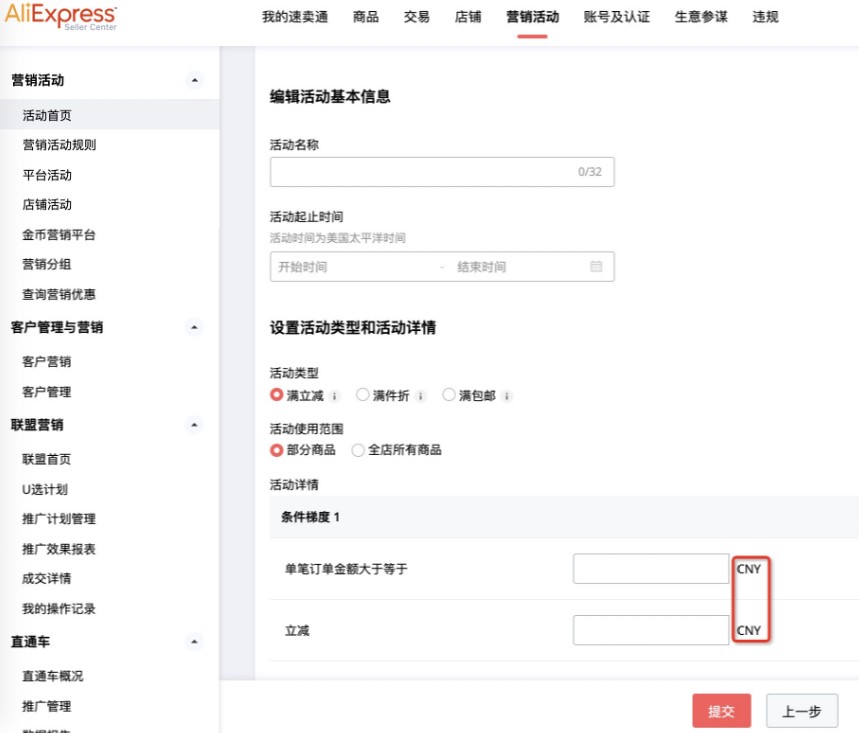Choose 部分商品 usage scope
This screenshot has height=733, width=859.
(x=277, y=450)
